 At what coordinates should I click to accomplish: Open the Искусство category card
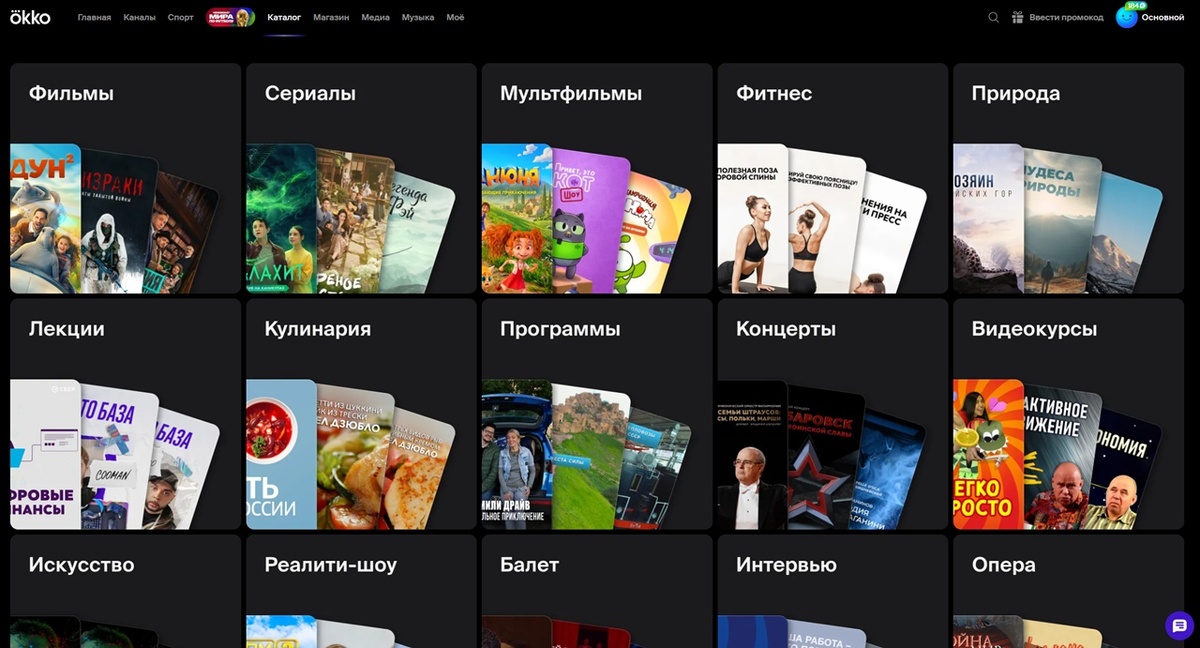(x=126, y=591)
